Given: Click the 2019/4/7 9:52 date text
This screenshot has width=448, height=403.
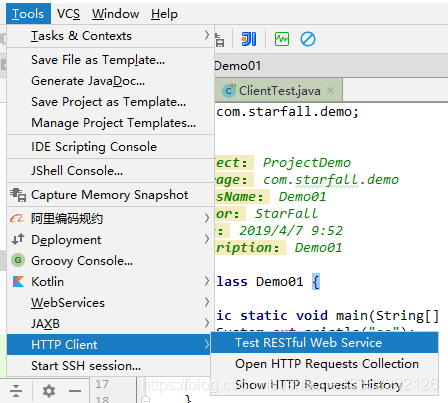Looking at the screenshot, I should click(291, 231).
